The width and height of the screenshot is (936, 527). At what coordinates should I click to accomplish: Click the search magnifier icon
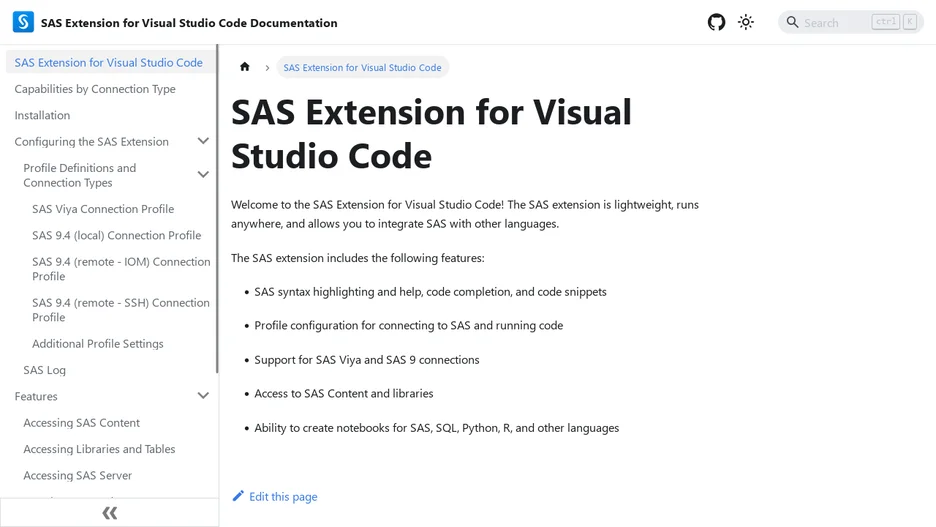coord(792,22)
